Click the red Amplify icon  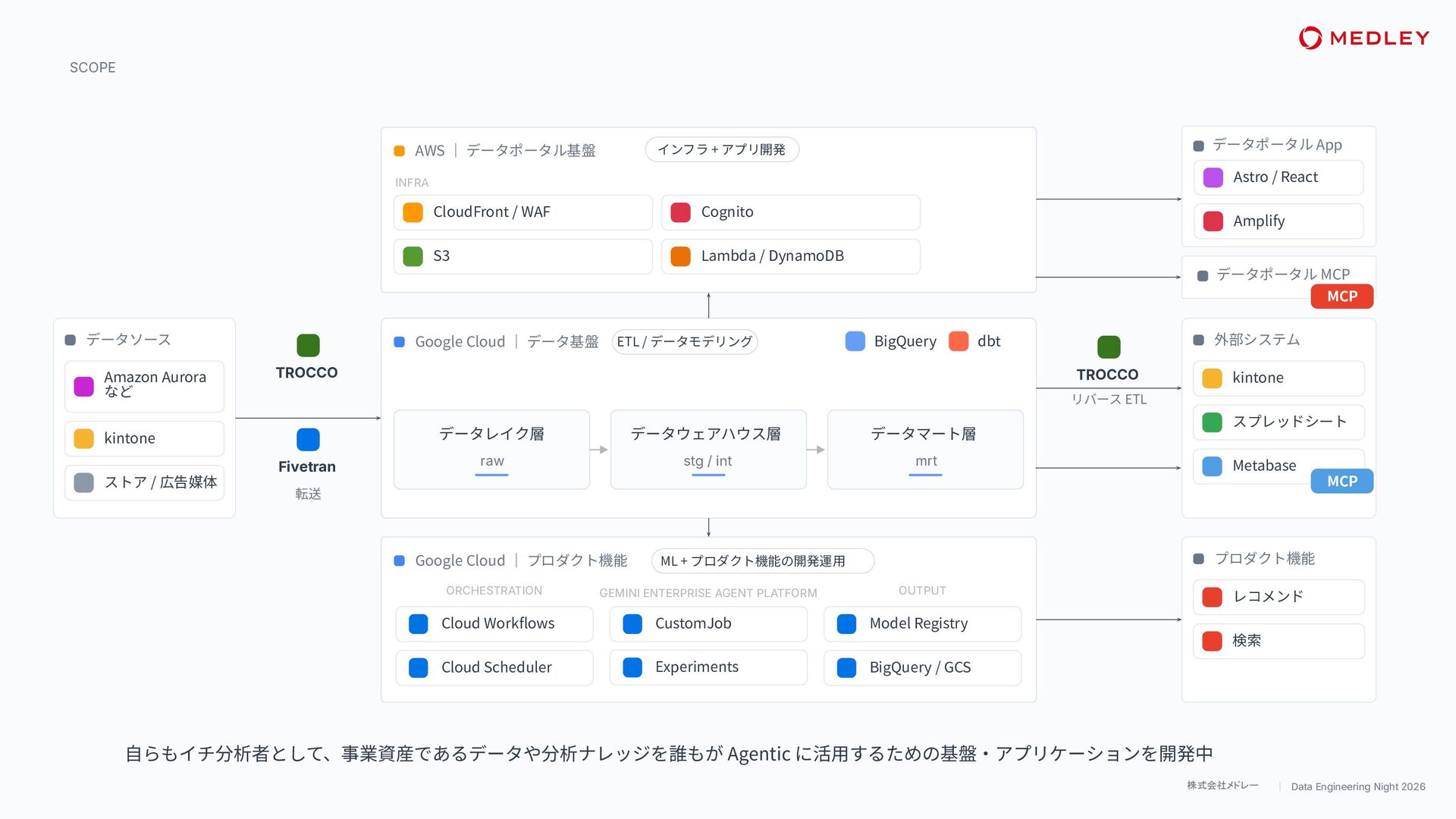click(1213, 221)
